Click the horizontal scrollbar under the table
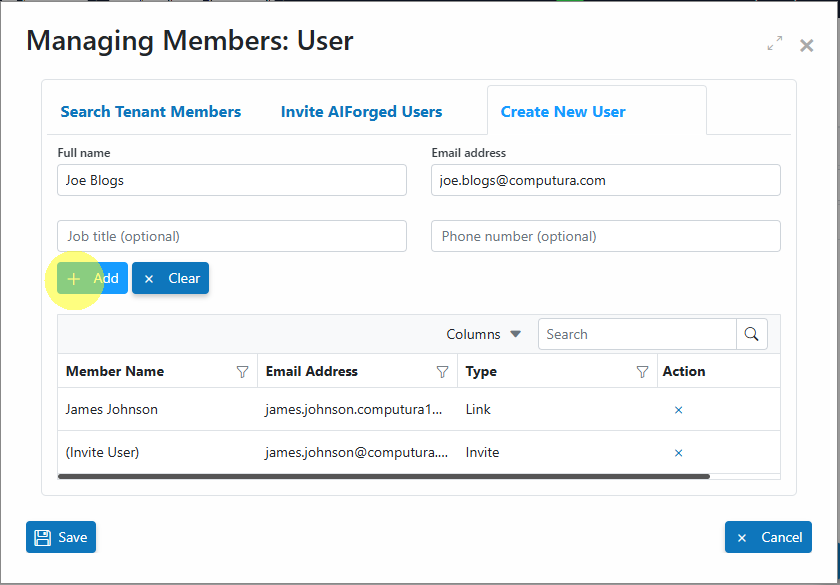Viewport: 840px width, 585px height. pos(384,476)
